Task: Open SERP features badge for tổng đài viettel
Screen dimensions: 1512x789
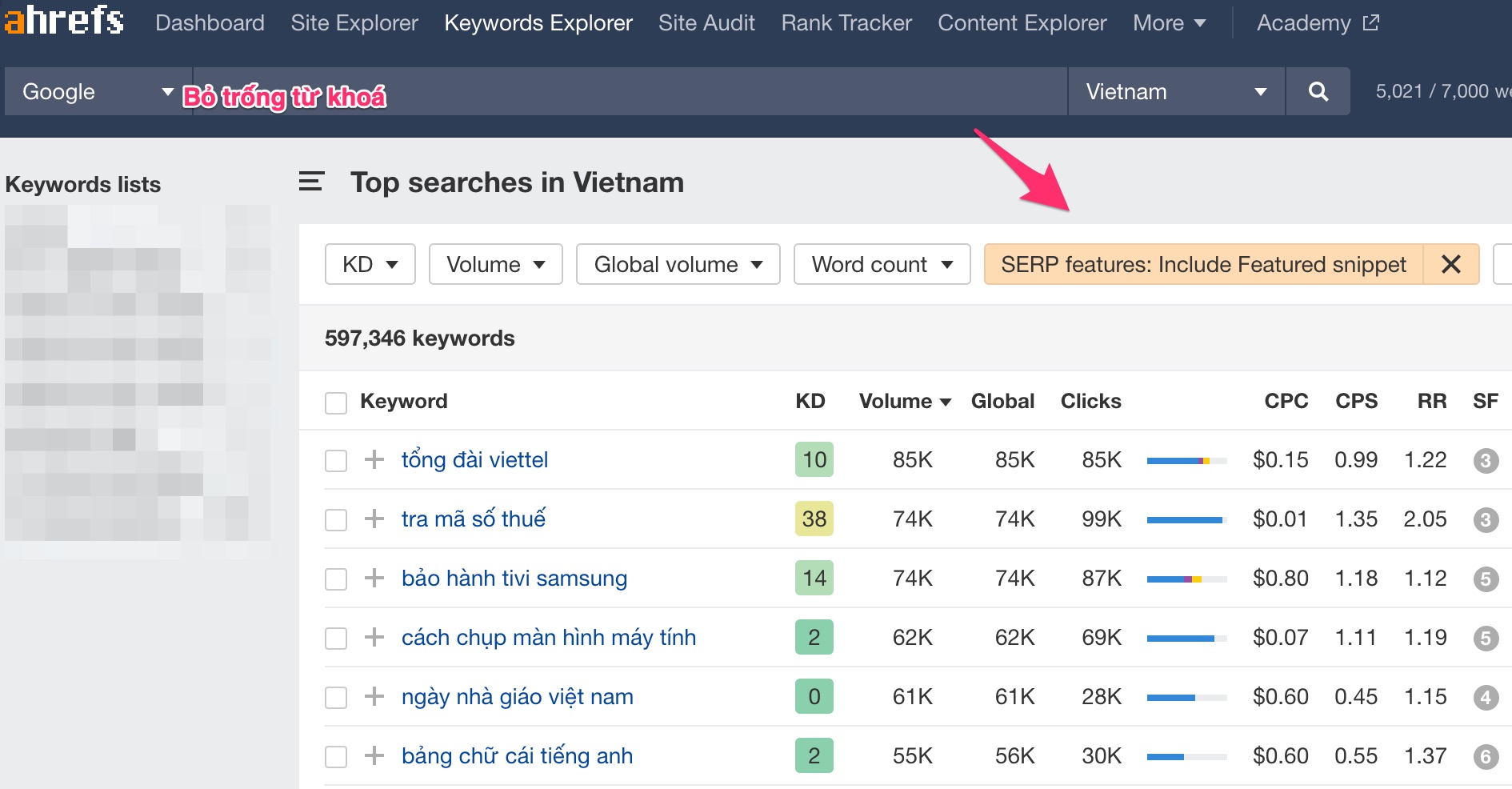Action: coord(1486,460)
